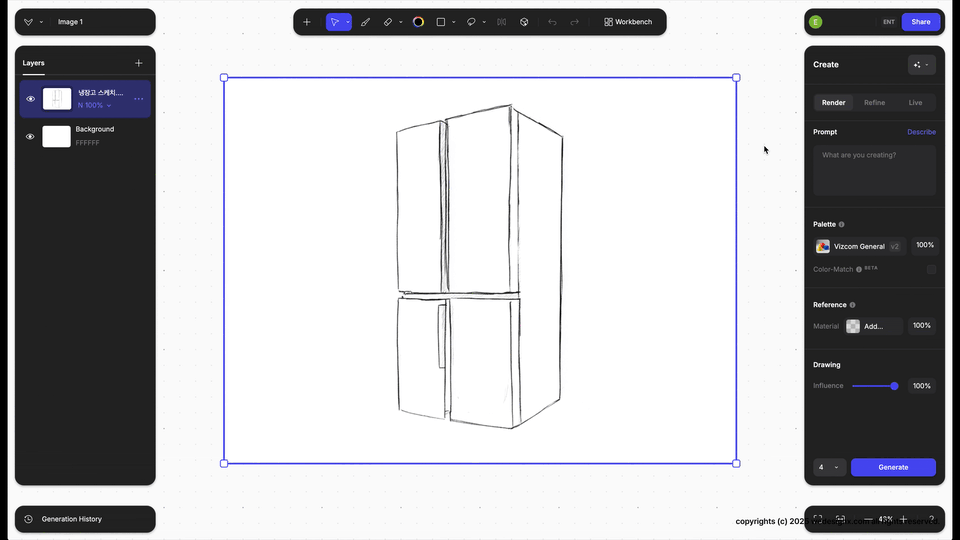Select the Brush tool
960x540 pixels.
pos(366,22)
